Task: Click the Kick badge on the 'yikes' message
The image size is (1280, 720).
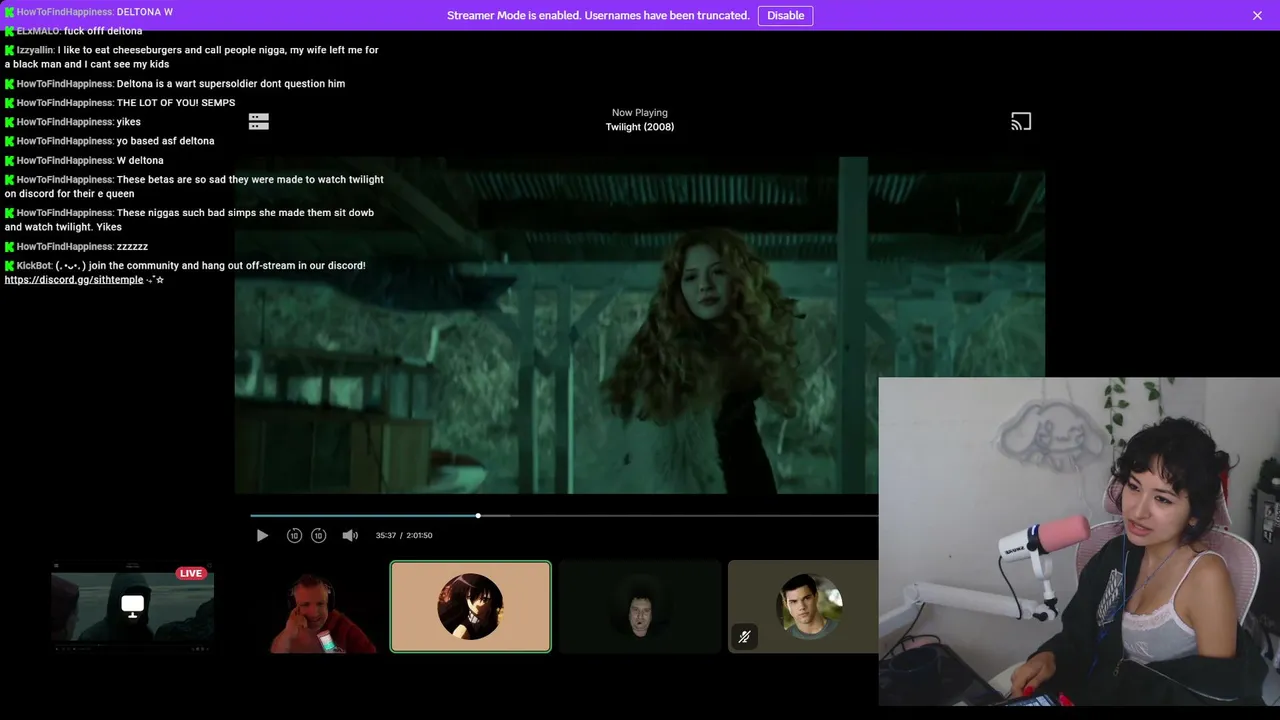Action: (10, 122)
